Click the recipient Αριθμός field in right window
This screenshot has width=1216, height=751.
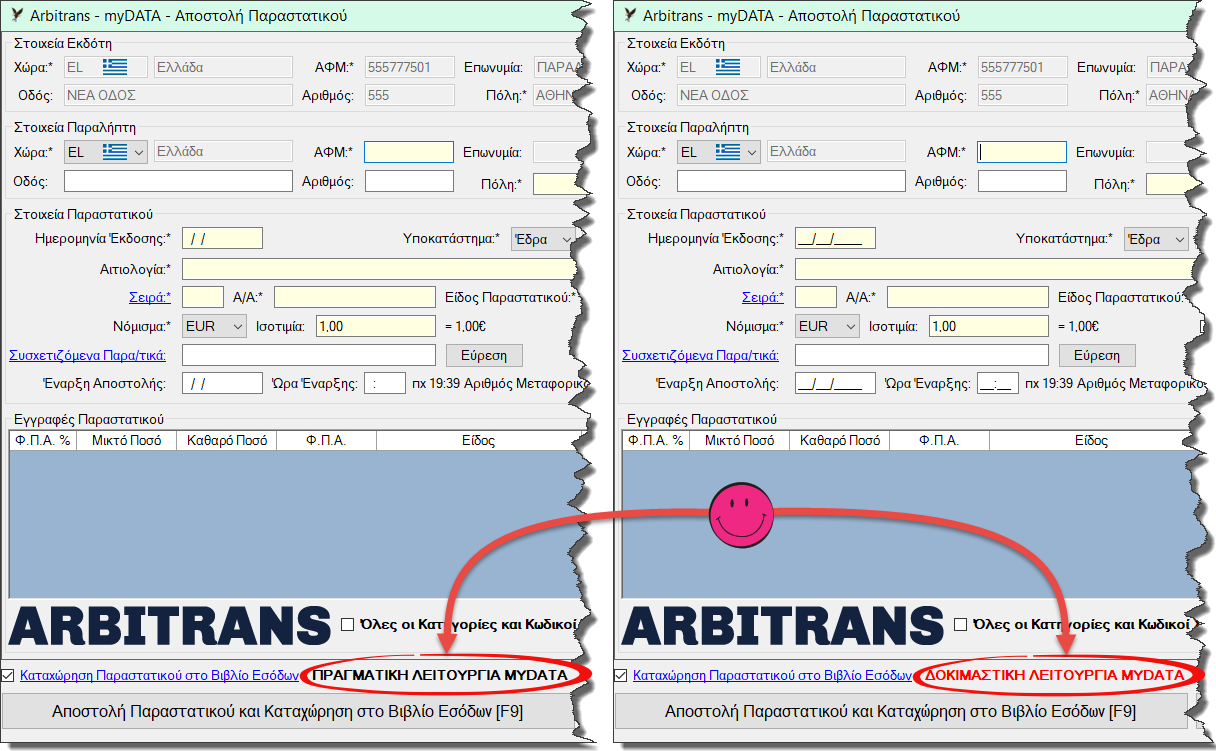tap(1022, 181)
